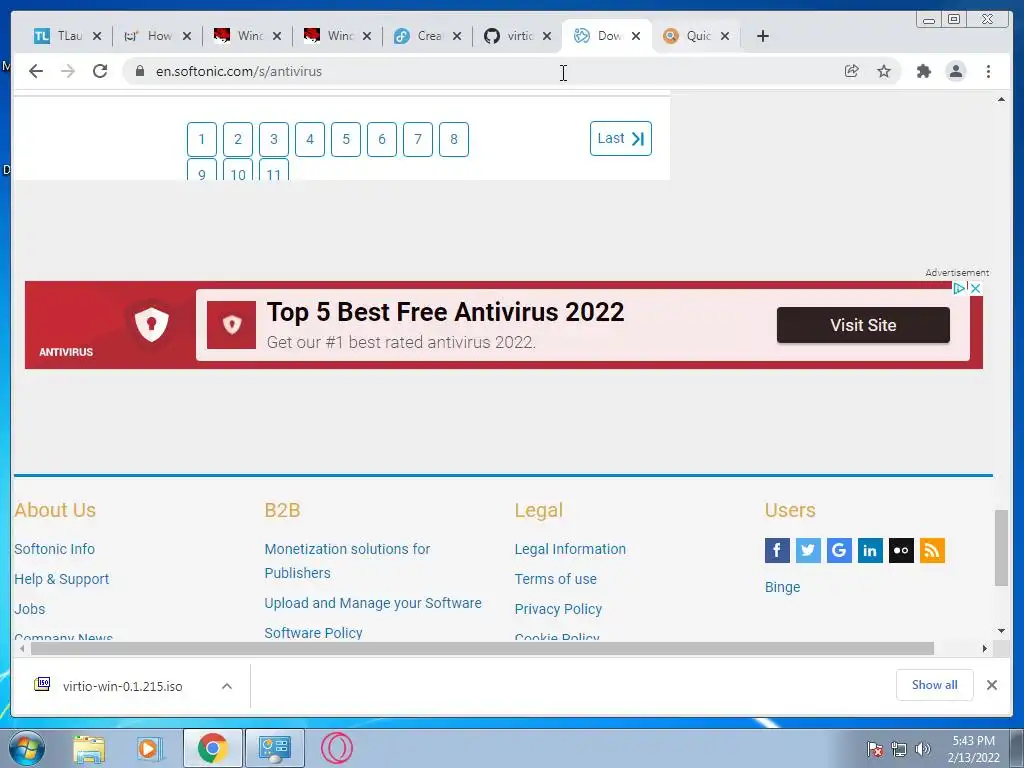Open Upload and Manage your Software
This screenshot has width=1024, height=768.
click(x=373, y=603)
